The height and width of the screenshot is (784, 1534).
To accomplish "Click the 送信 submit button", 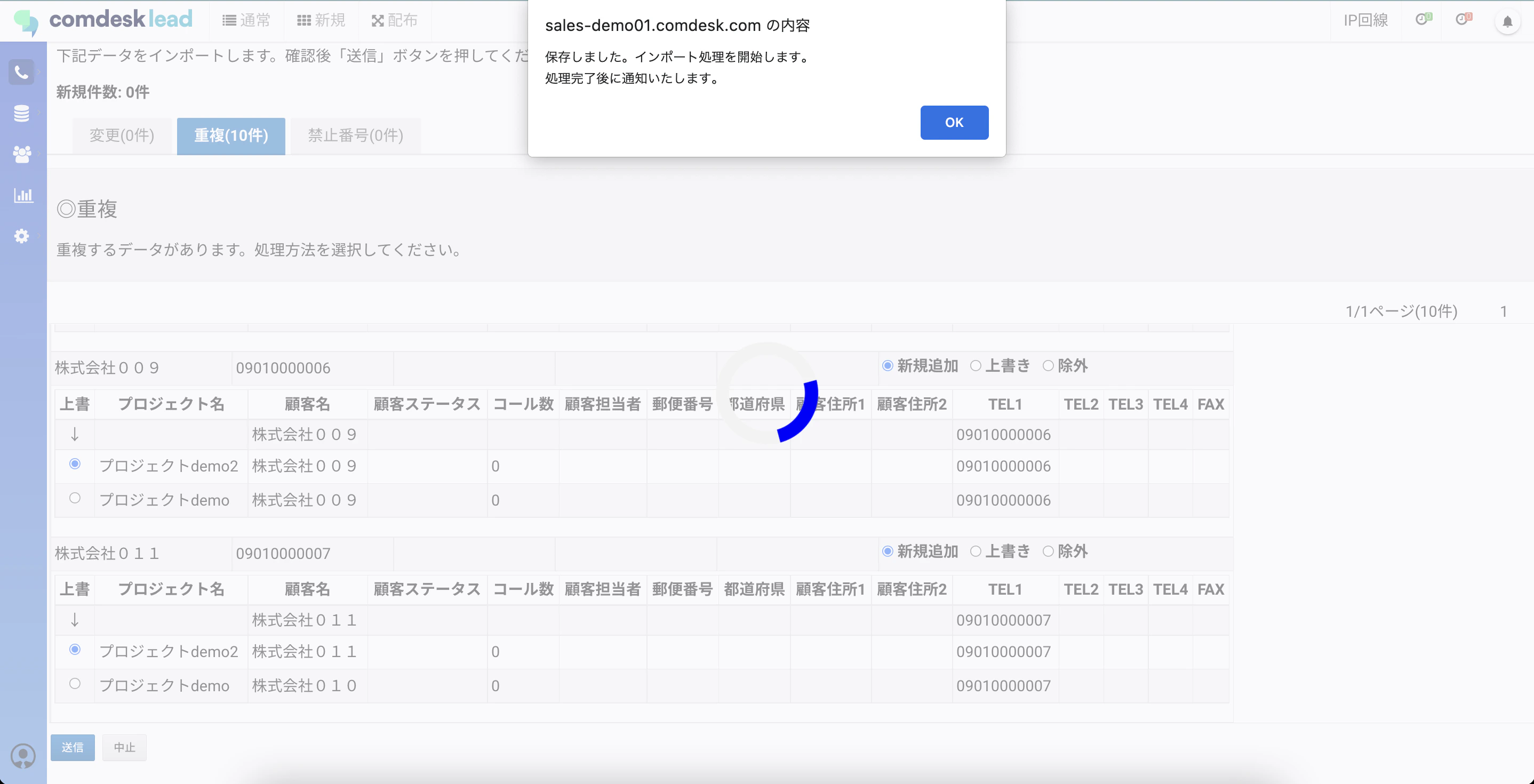I will tap(73, 748).
